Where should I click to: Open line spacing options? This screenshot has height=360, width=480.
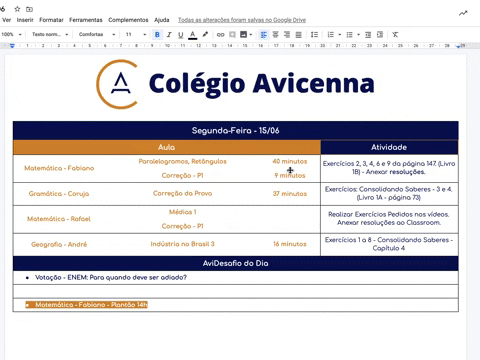click(314, 35)
